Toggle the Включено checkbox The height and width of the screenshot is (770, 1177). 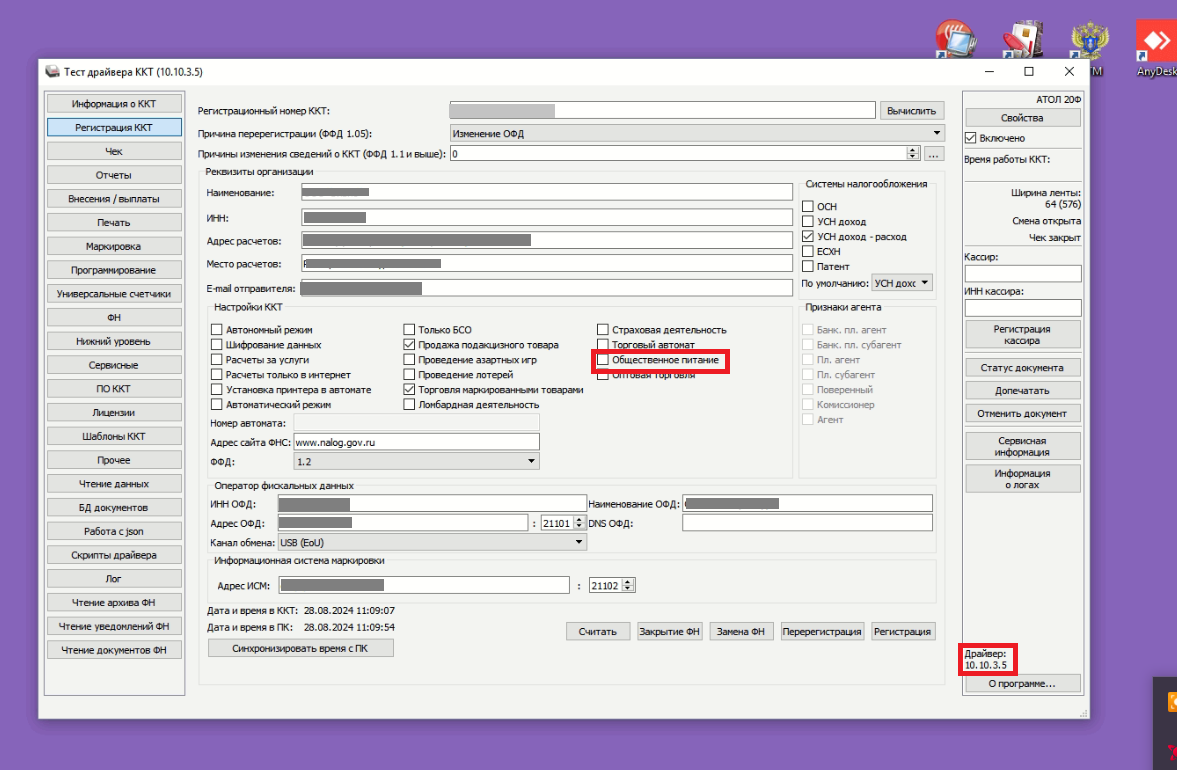pos(970,138)
